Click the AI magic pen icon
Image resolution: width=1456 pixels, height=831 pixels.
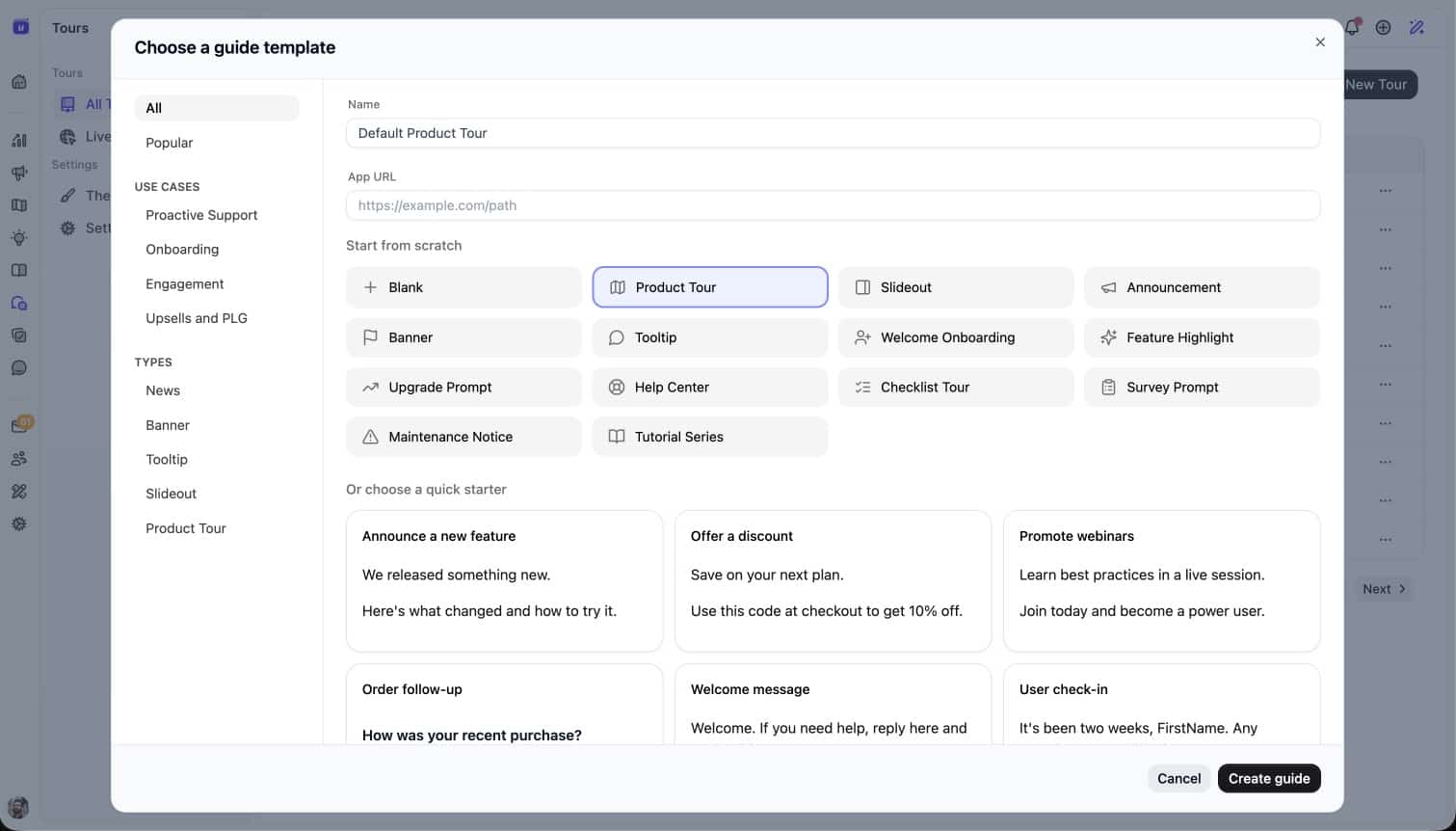1416,27
